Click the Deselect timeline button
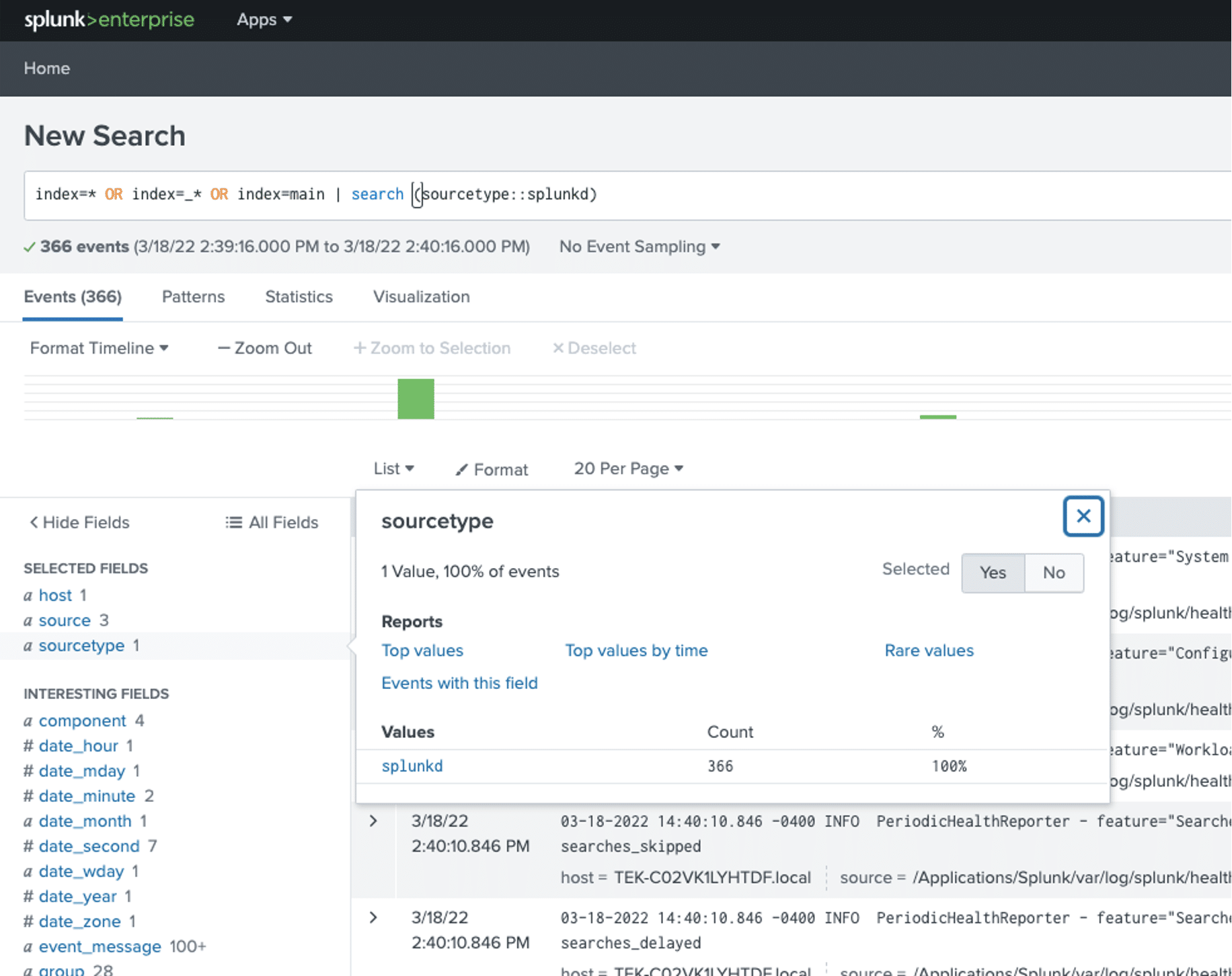Viewport: 1232px width, 976px height. (x=594, y=348)
